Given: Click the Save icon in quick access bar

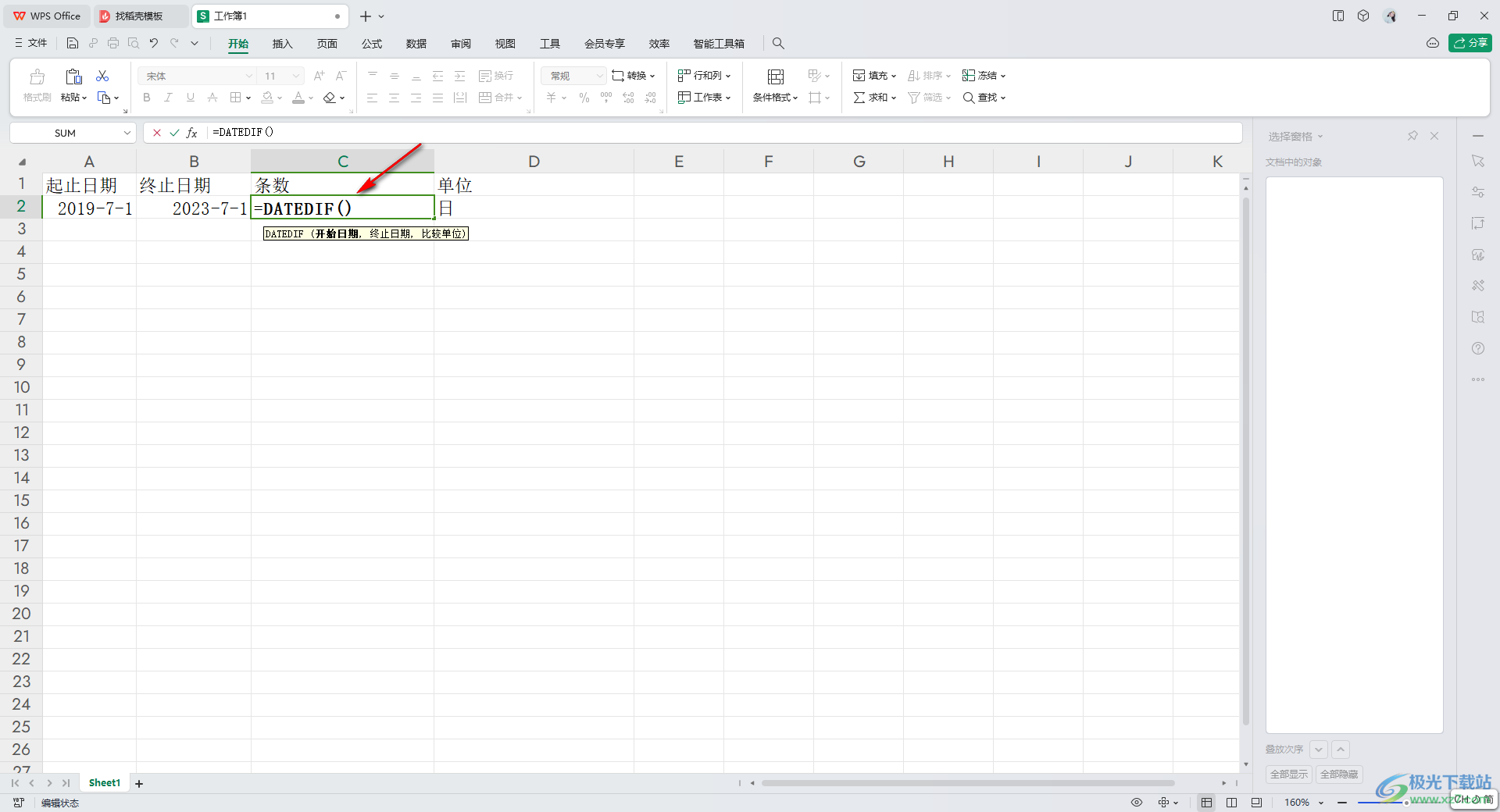Looking at the screenshot, I should pyautogui.click(x=73, y=43).
